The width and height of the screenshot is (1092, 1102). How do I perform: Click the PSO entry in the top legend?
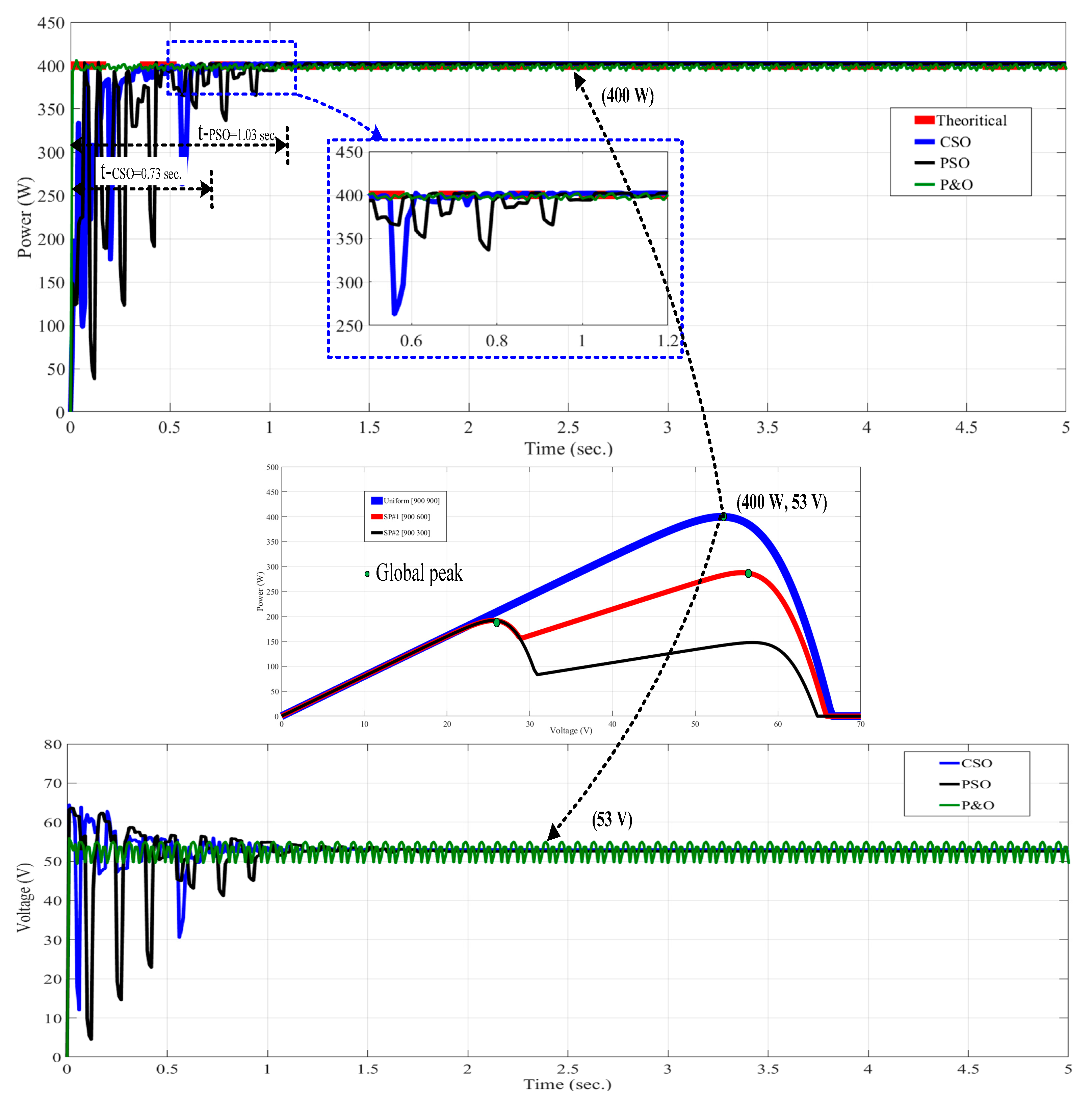(x=954, y=163)
